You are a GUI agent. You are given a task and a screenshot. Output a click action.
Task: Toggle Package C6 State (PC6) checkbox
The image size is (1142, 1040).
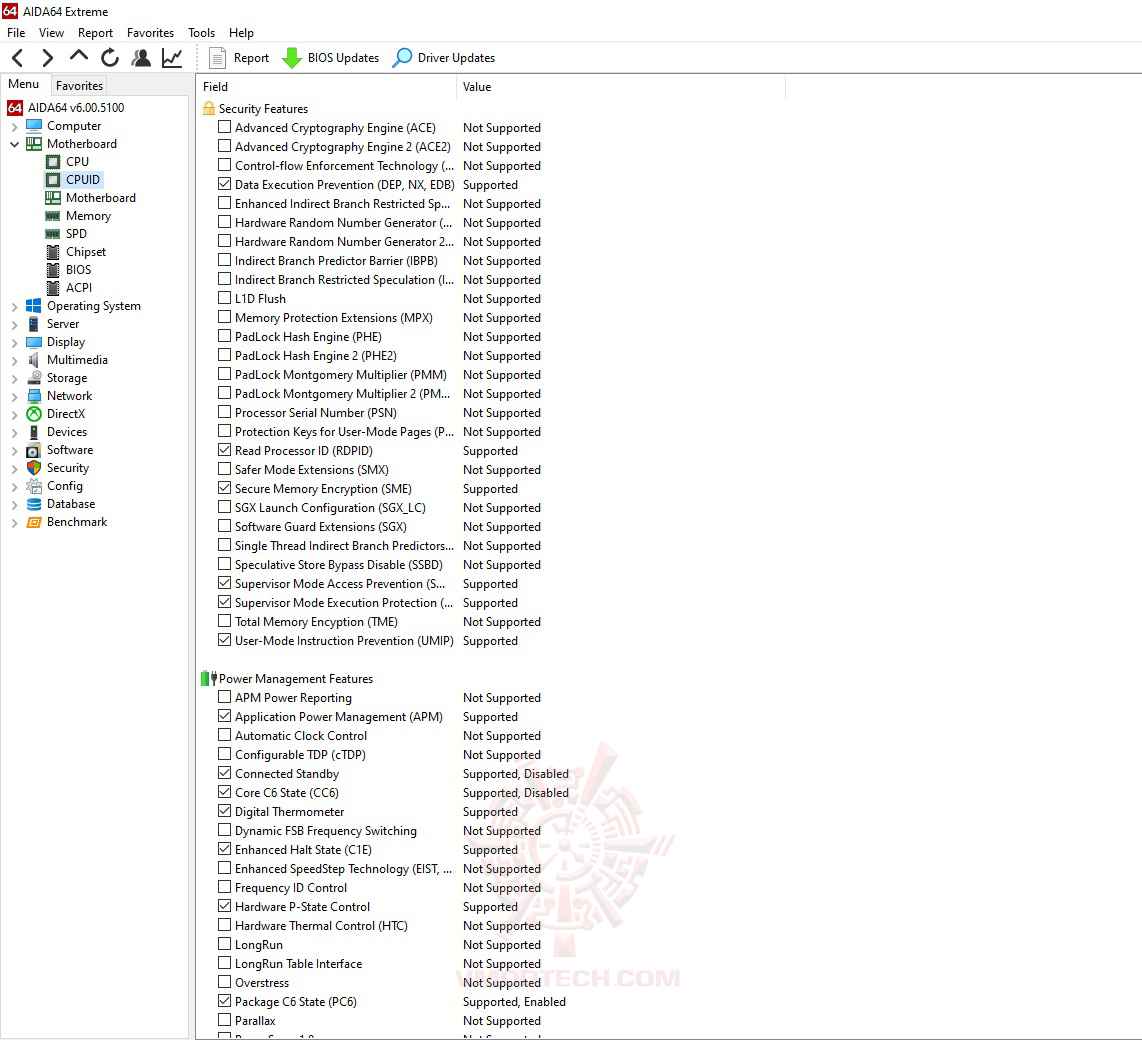point(224,1001)
